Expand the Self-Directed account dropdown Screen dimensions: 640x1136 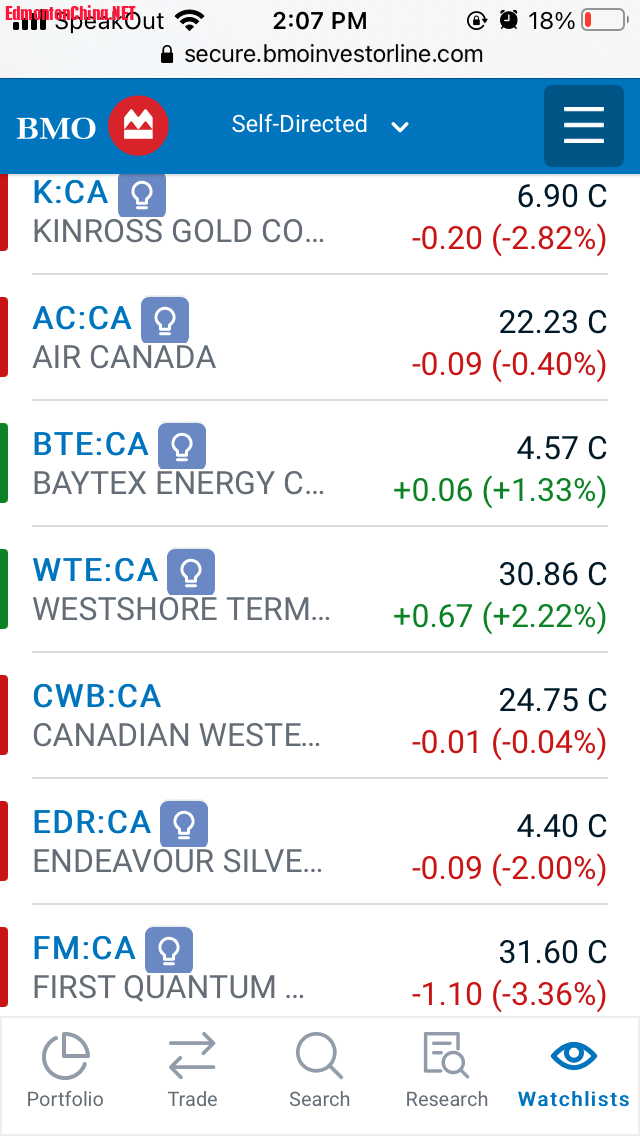pyautogui.click(x=320, y=125)
